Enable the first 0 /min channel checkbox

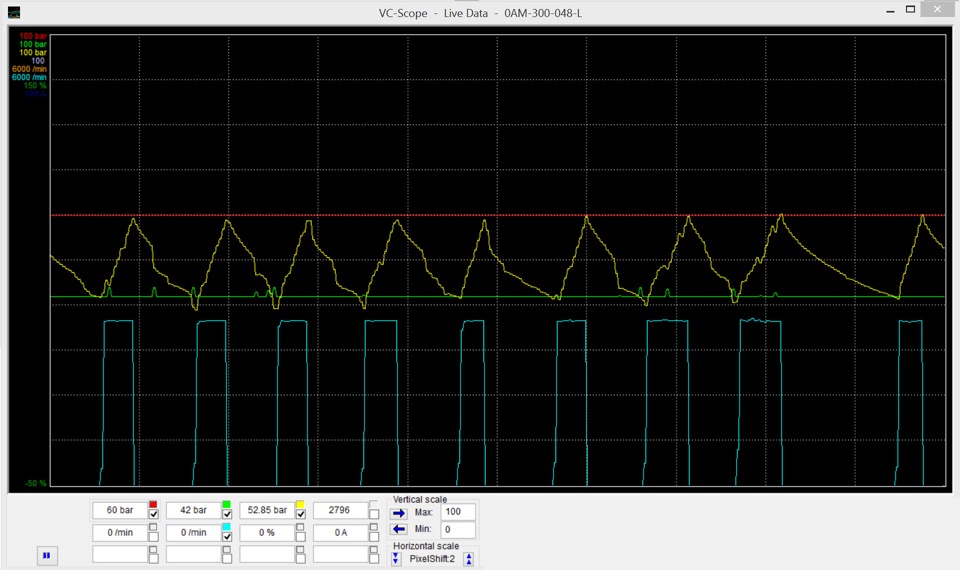(154, 536)
